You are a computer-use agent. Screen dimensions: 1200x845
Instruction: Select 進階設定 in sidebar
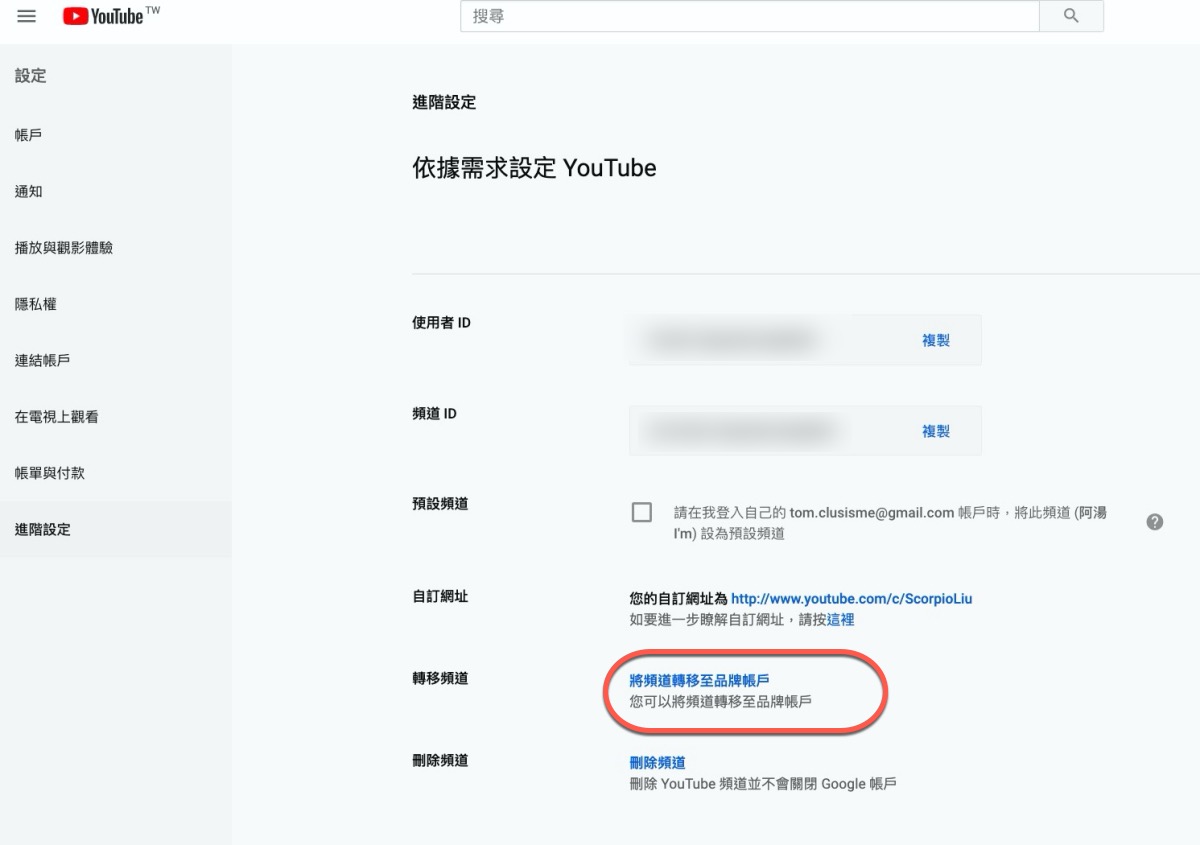click(116, 529)
